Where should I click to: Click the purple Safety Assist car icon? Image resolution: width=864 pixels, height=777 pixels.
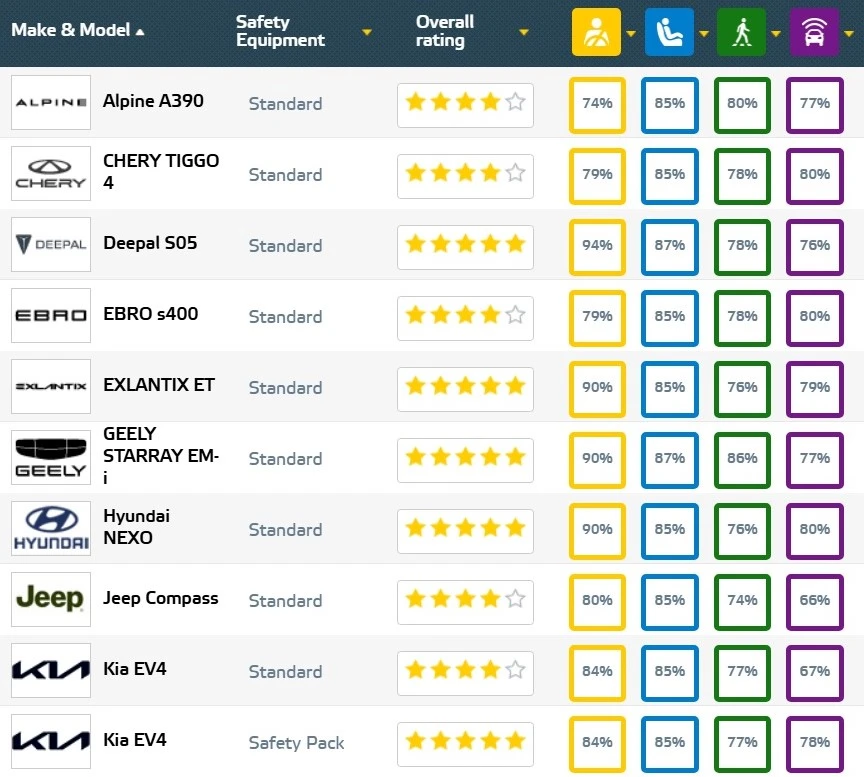pos(814,32)
